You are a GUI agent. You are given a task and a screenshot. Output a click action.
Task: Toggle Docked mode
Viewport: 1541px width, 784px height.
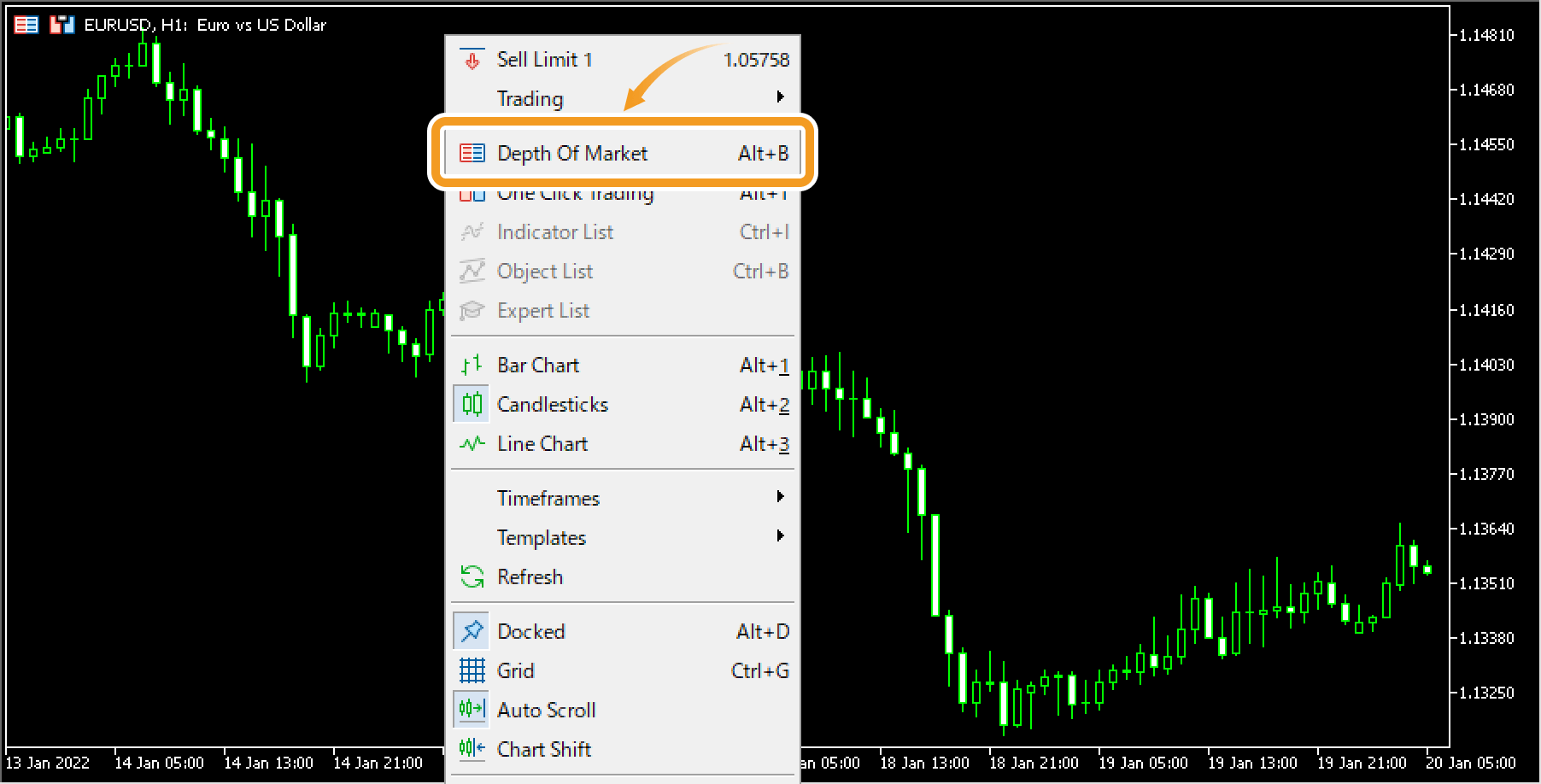click(x=531, y=631)
